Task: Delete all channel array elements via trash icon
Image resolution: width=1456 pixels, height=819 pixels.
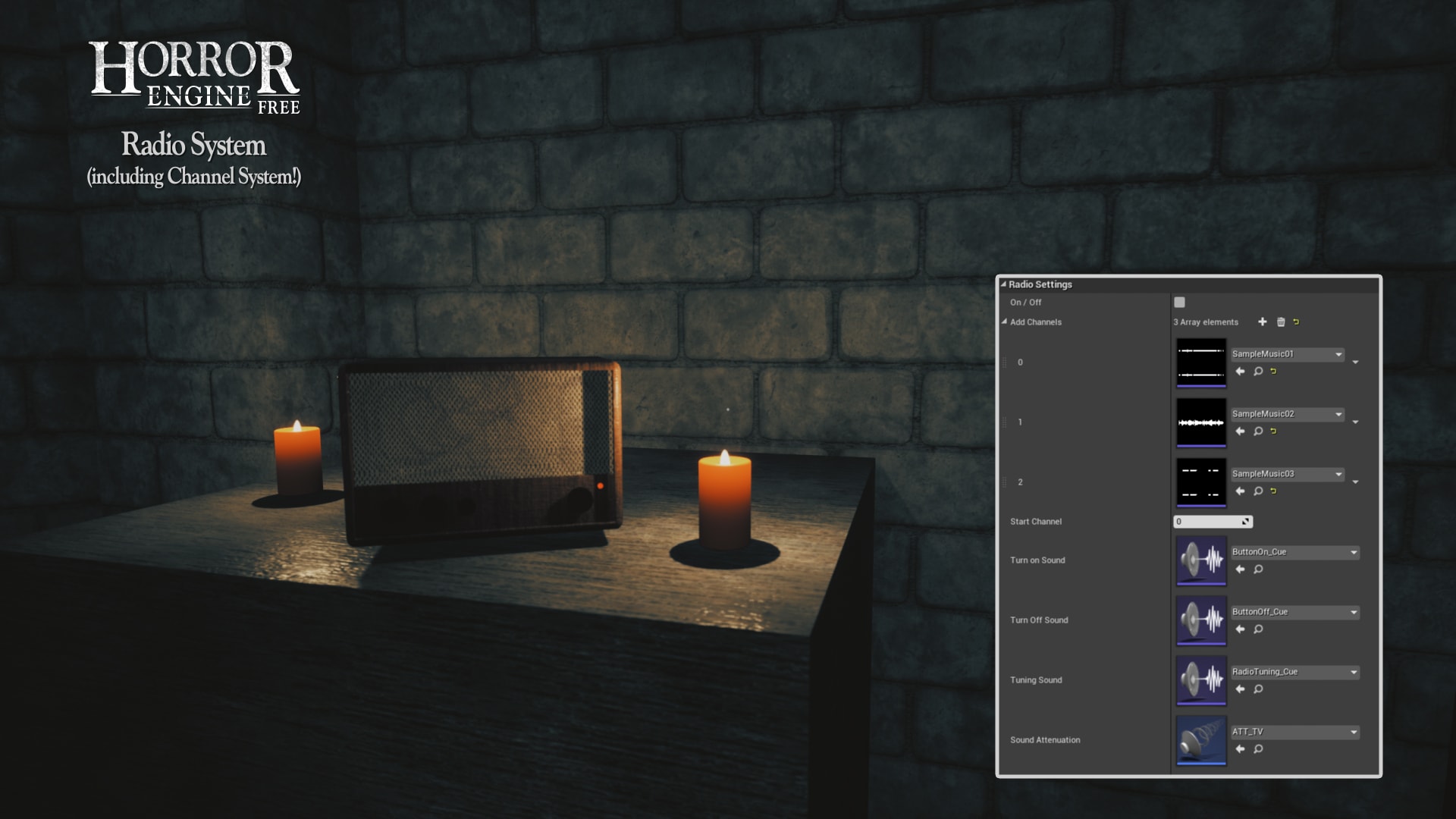Action: tap(1281, 322)
